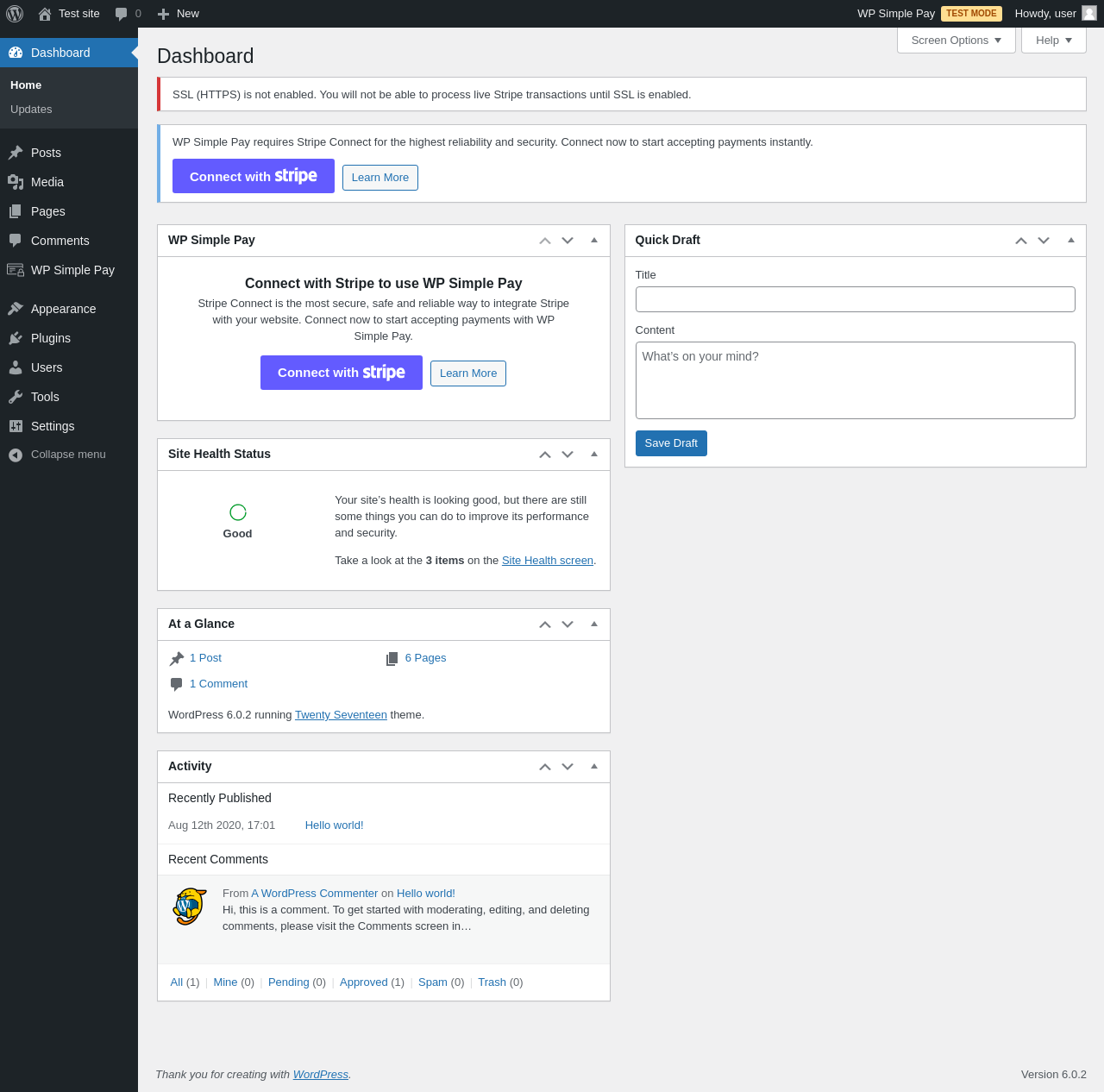The width and height of the screenshot is (1104, 1092).
Task: Open the Howdy, user account menu
Action: [1056, 14]
